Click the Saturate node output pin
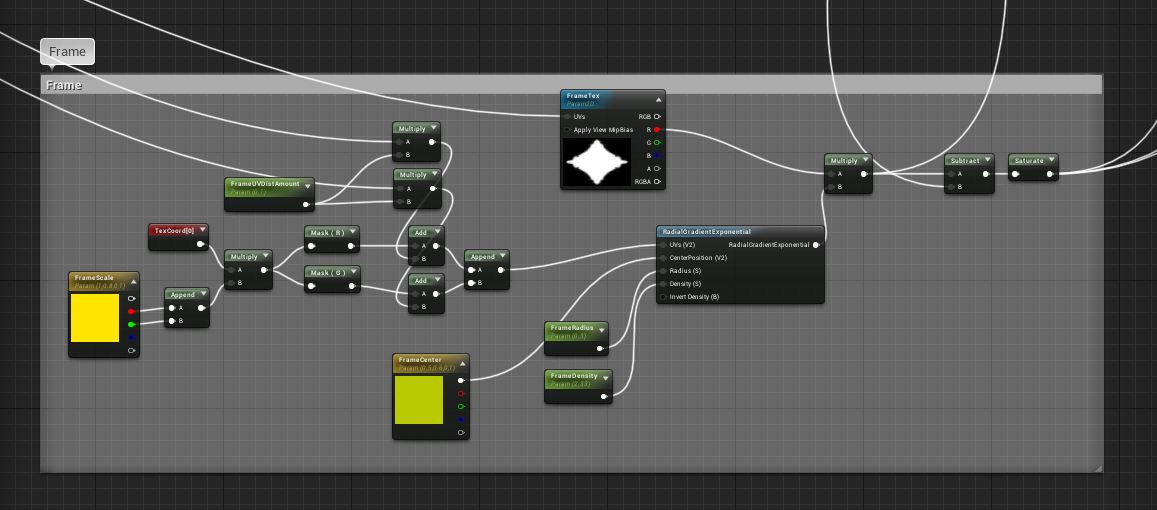The image size is (1157, 510). tap(1050, 174)
